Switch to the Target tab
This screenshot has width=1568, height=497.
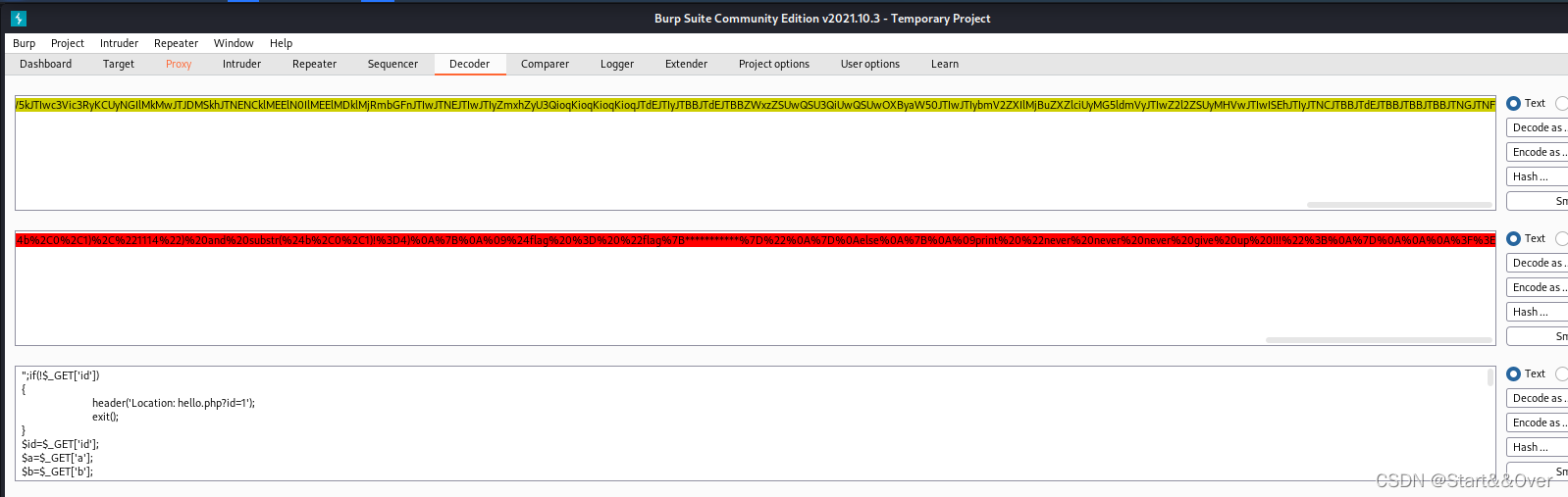(119, 64)
